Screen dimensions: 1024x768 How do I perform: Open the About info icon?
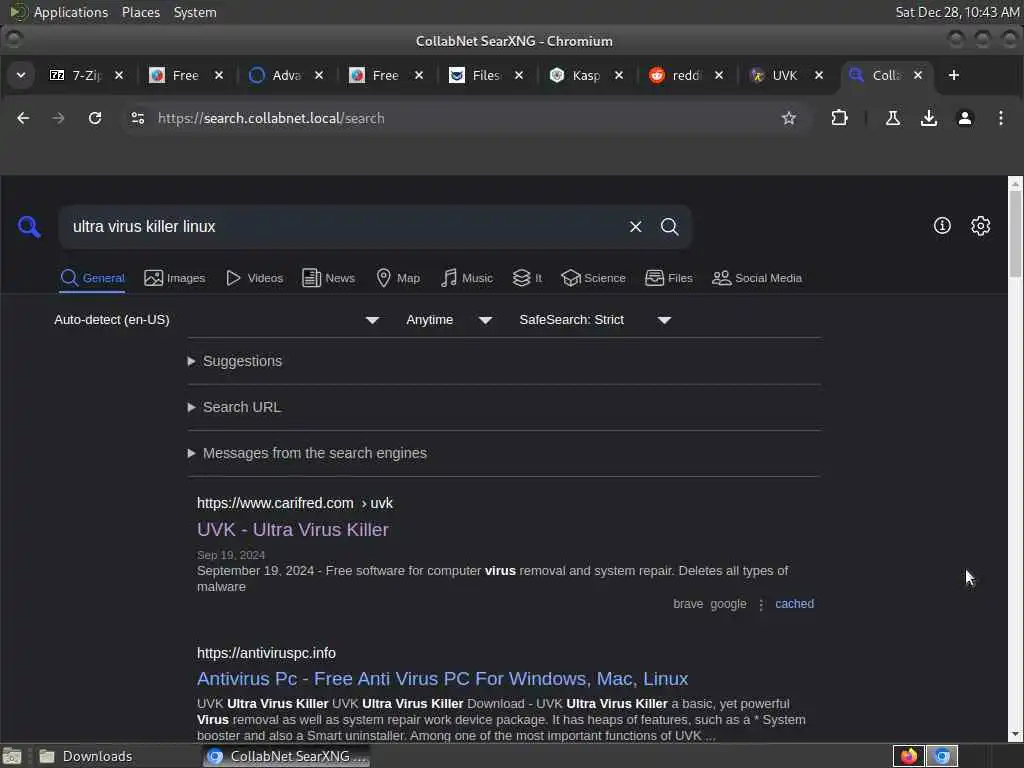coord(942,226)
